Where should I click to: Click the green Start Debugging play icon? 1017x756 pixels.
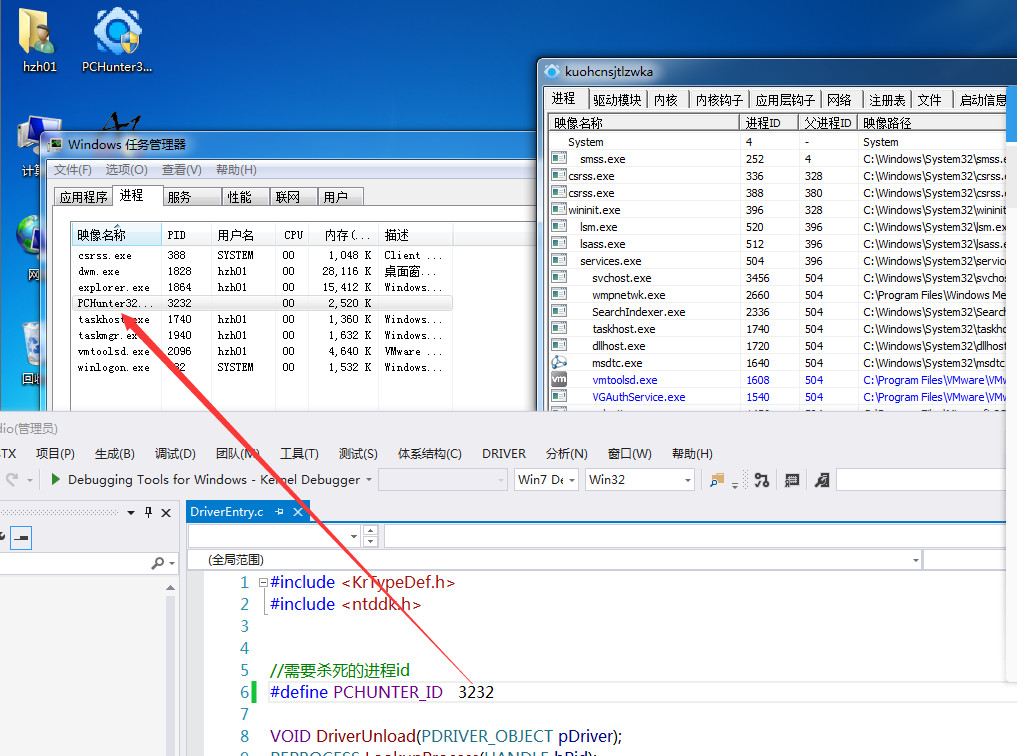pyautogui.click(x=55, y=479)
